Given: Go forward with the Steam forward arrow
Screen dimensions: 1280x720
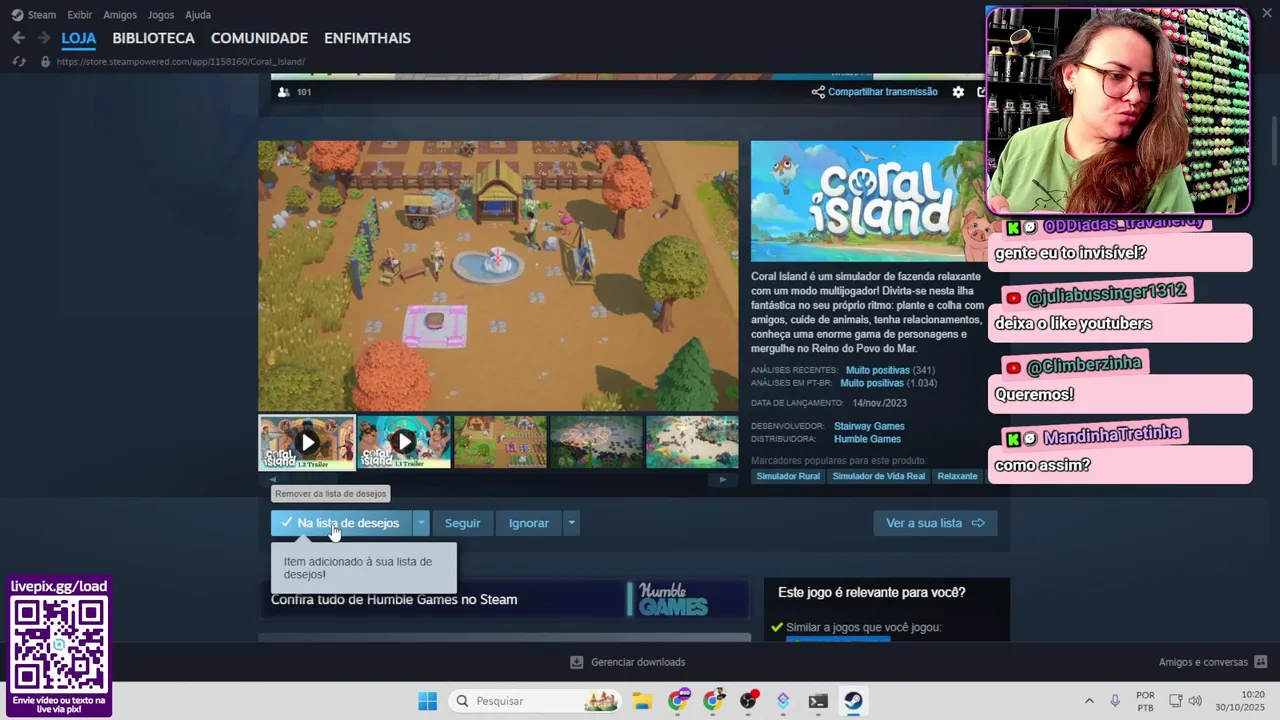Looking at the screenshot, I should (x=43, y=38).
